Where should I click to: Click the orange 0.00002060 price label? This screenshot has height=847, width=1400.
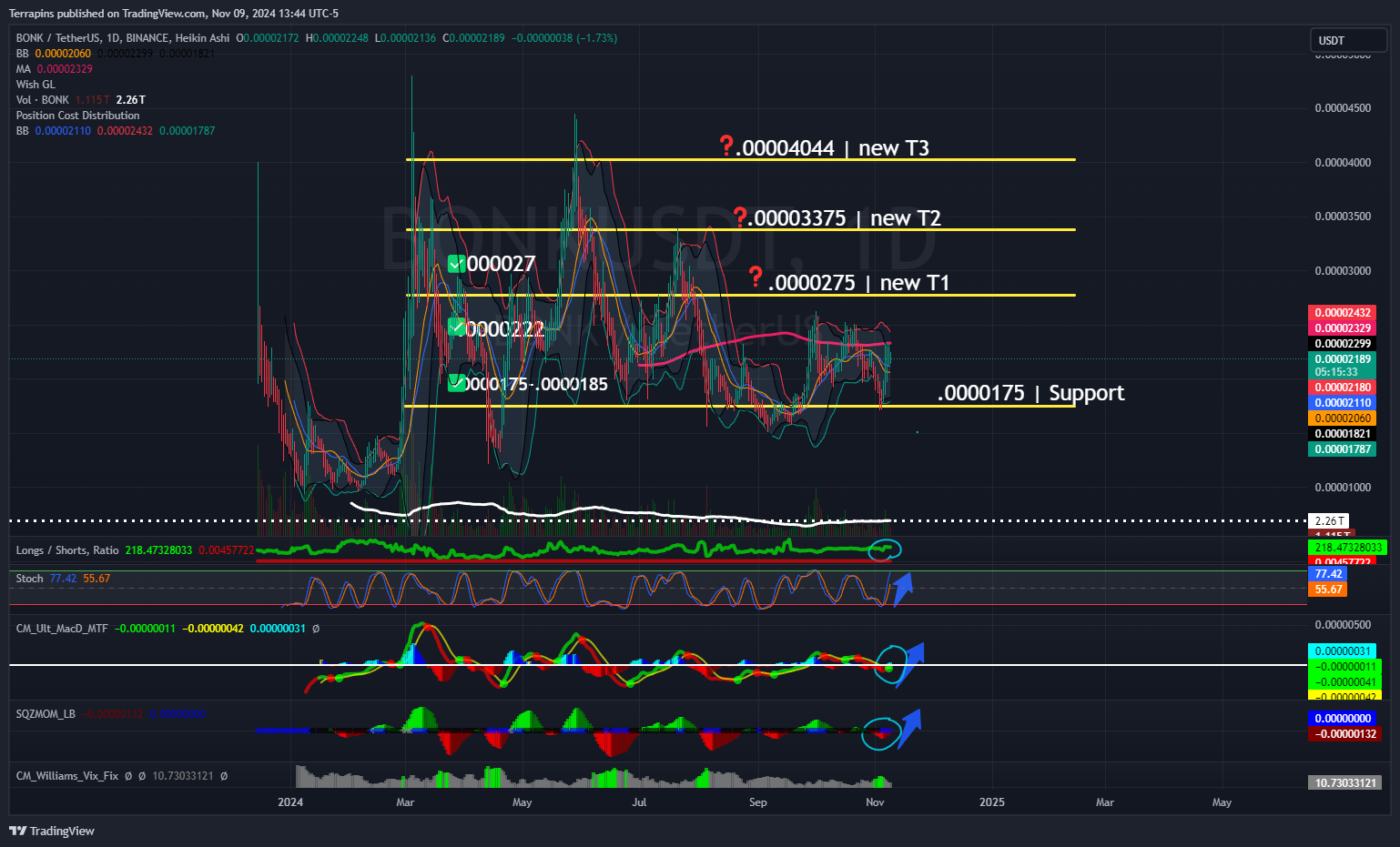click(1343, 418)
